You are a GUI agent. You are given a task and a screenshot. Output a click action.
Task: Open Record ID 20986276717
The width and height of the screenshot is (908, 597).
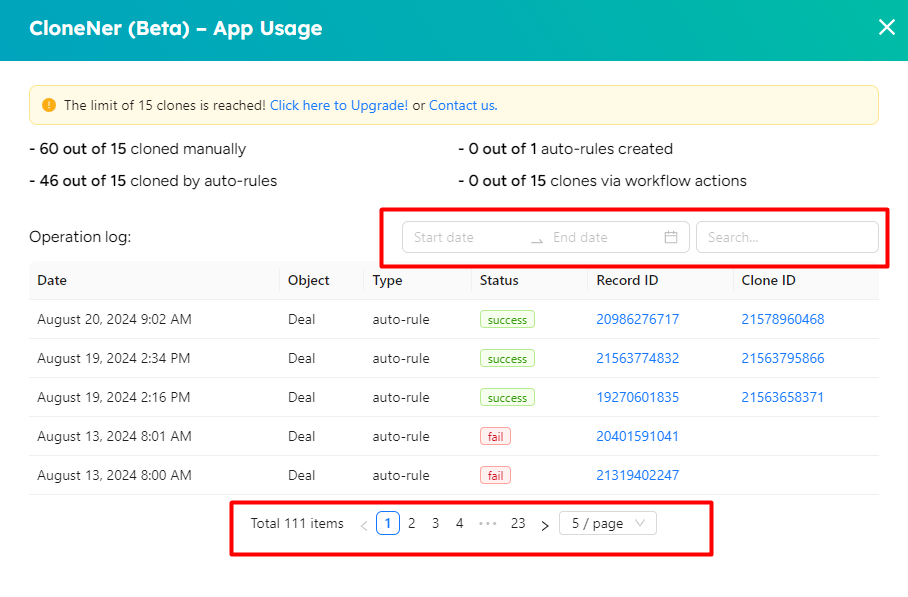(x=638, y=319)
